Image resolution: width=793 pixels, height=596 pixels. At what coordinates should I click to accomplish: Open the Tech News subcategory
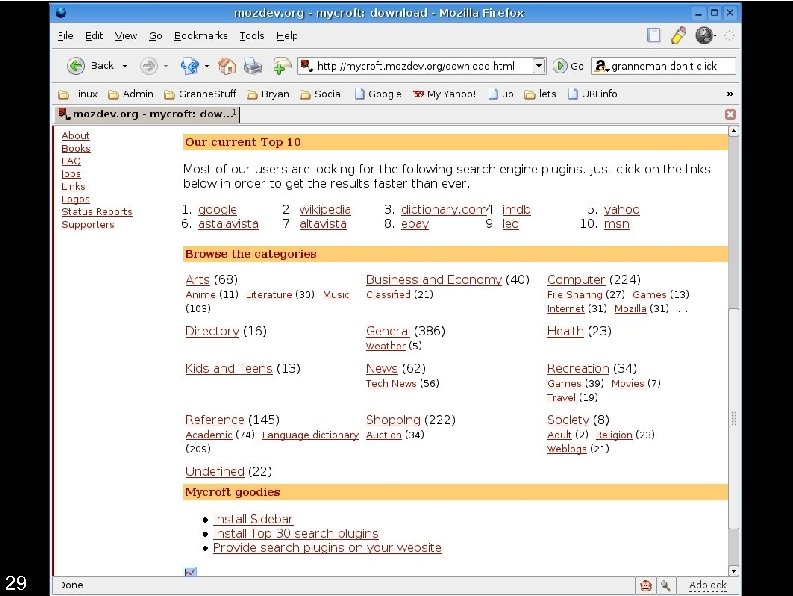point(391,384)
